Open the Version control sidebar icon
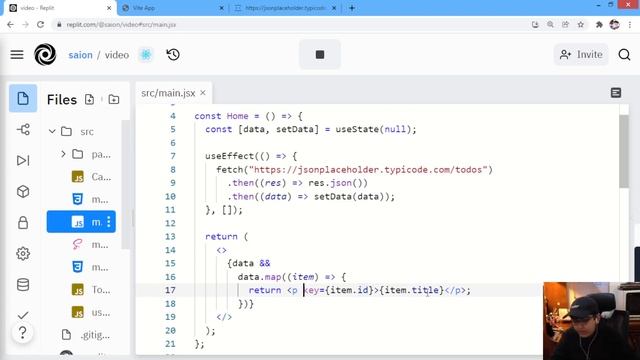 coord(23,129)
